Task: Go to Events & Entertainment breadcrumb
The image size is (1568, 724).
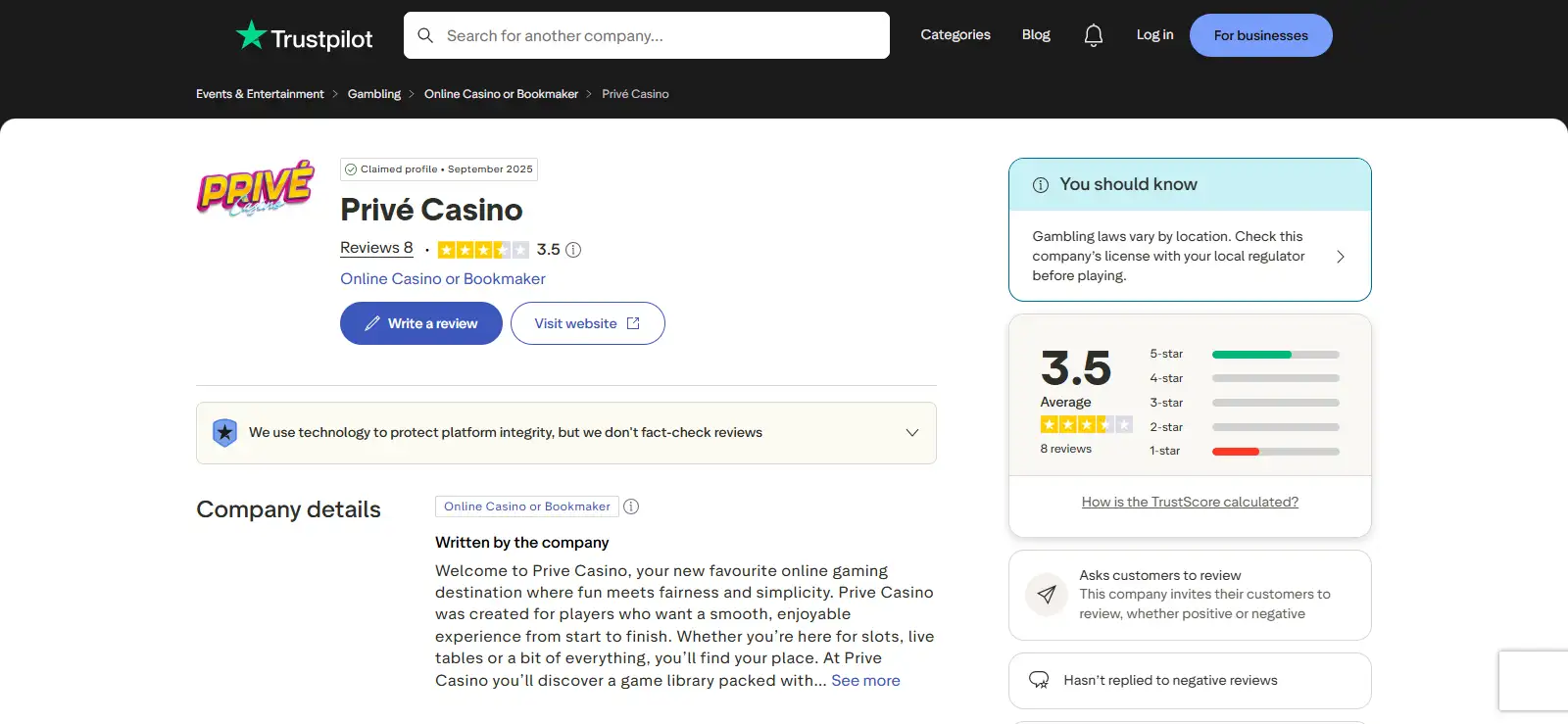Action: click(x=260, y=94)
